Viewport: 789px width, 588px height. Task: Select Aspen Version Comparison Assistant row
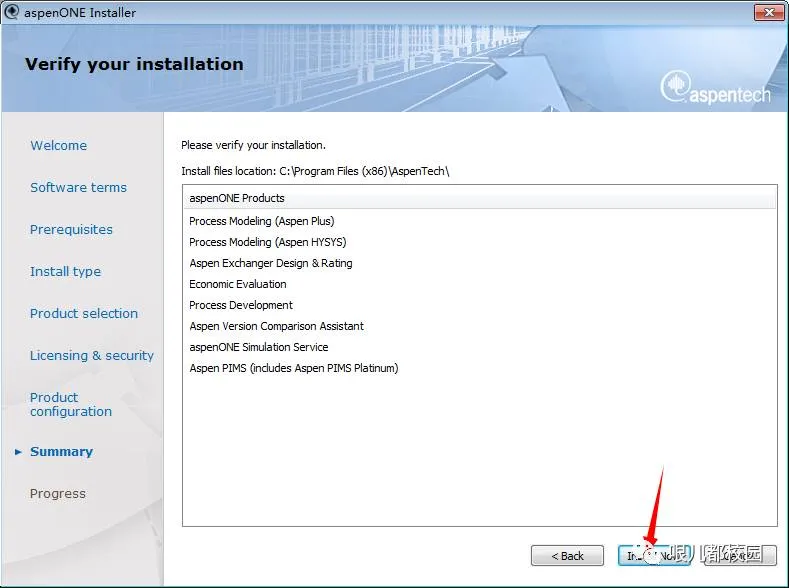[480, 326]
